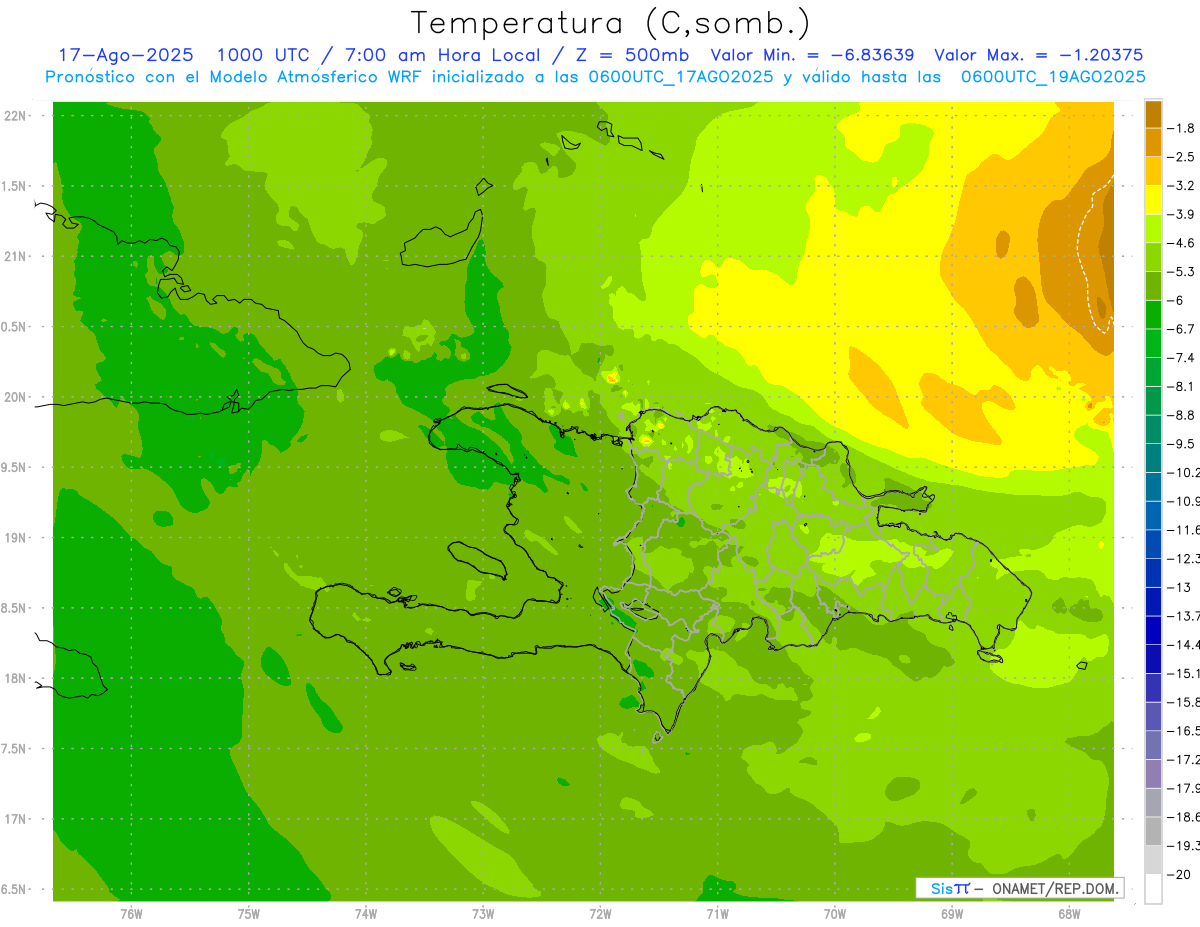Image resolution: width=1200 pixels, height=927 pixels.
Task: Click the "72W" longitude label
Action: (x=601, y=913)
